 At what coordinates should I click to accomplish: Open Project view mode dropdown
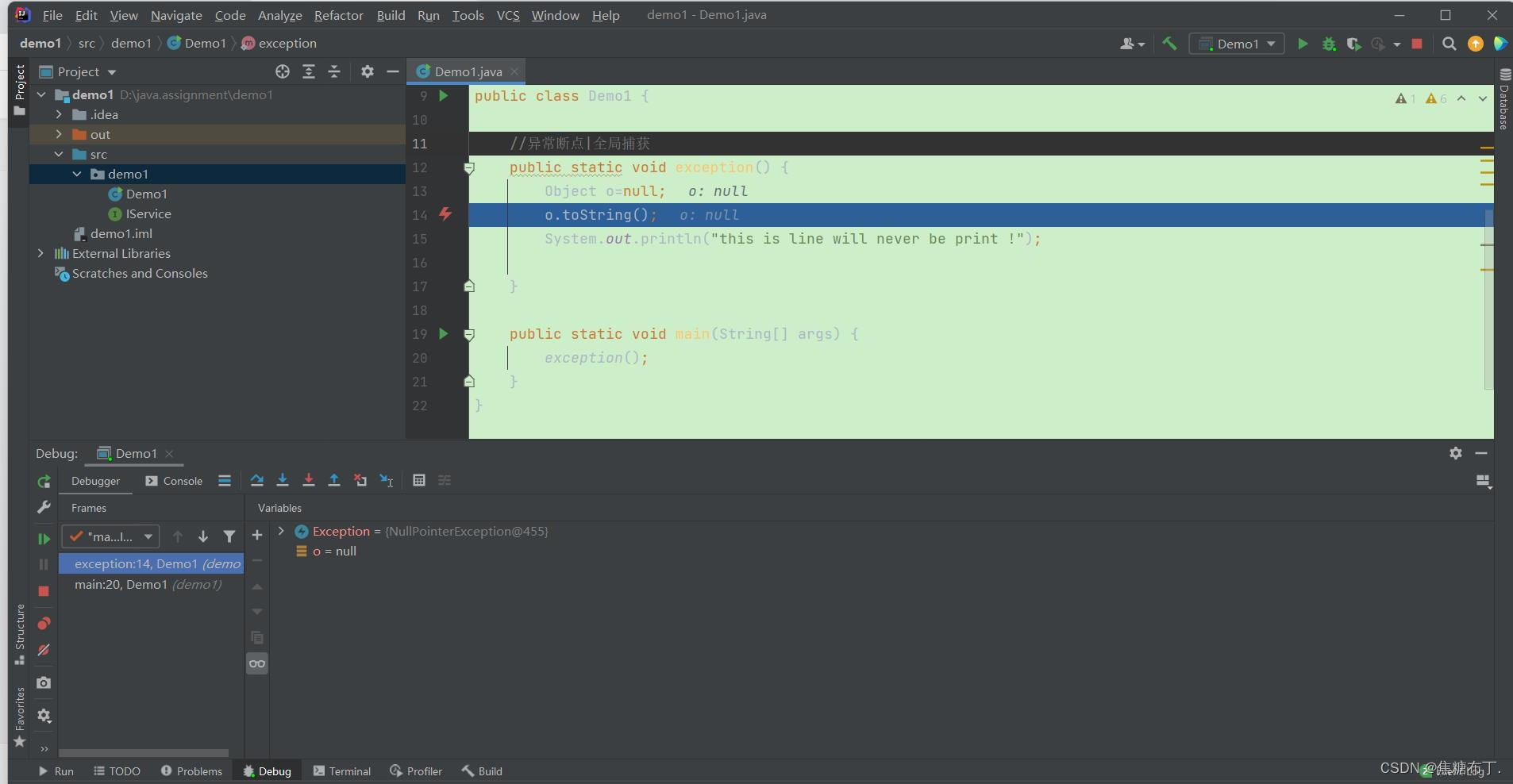click(112, 72)
